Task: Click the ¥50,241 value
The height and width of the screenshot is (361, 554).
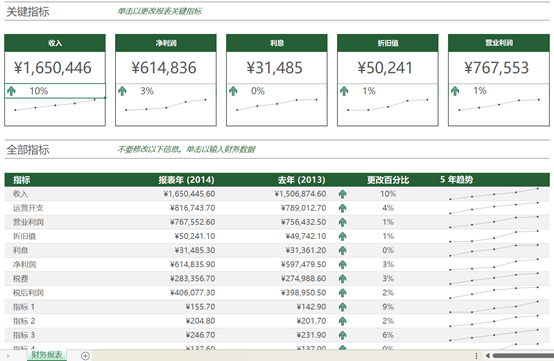Action: 385,68
